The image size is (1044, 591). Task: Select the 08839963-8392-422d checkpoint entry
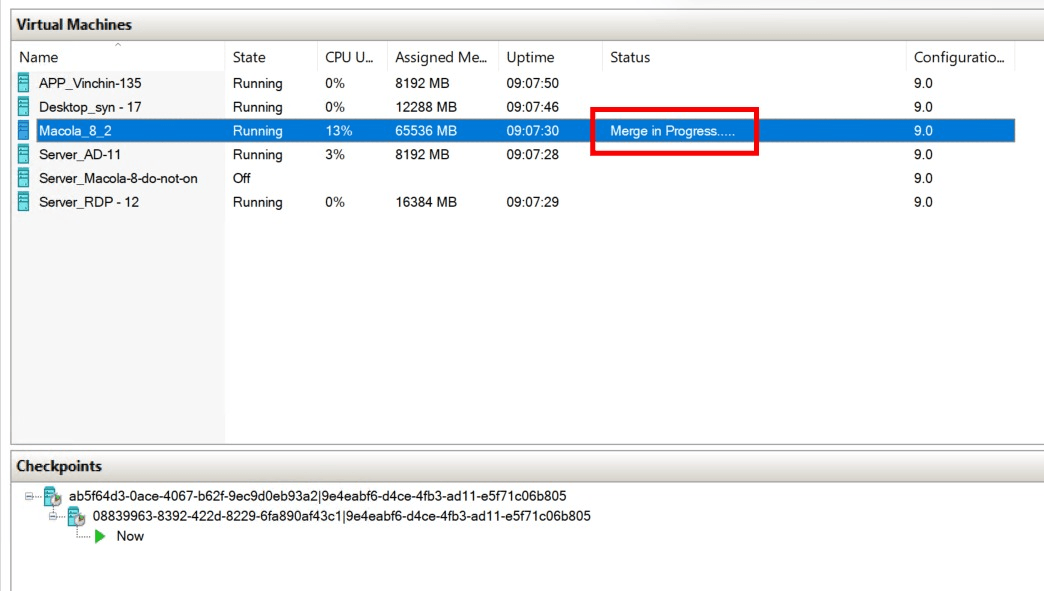[x=342, y=516]
